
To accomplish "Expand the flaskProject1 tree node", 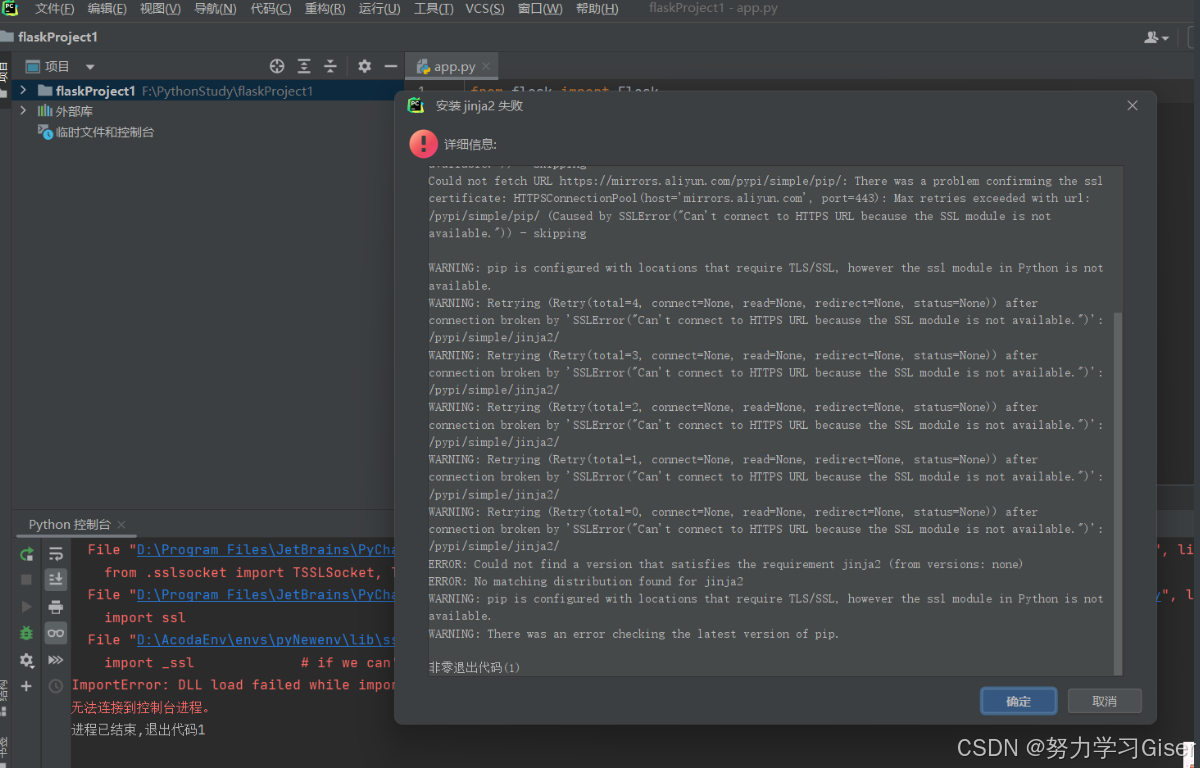I will click(23, 91).
